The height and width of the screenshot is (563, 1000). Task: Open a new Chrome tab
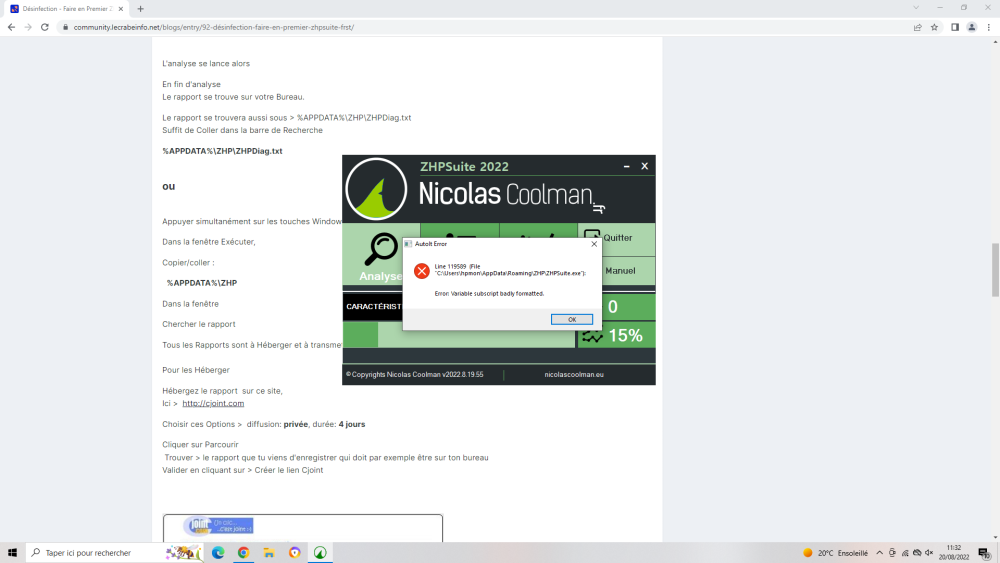[x=140, y=9]
